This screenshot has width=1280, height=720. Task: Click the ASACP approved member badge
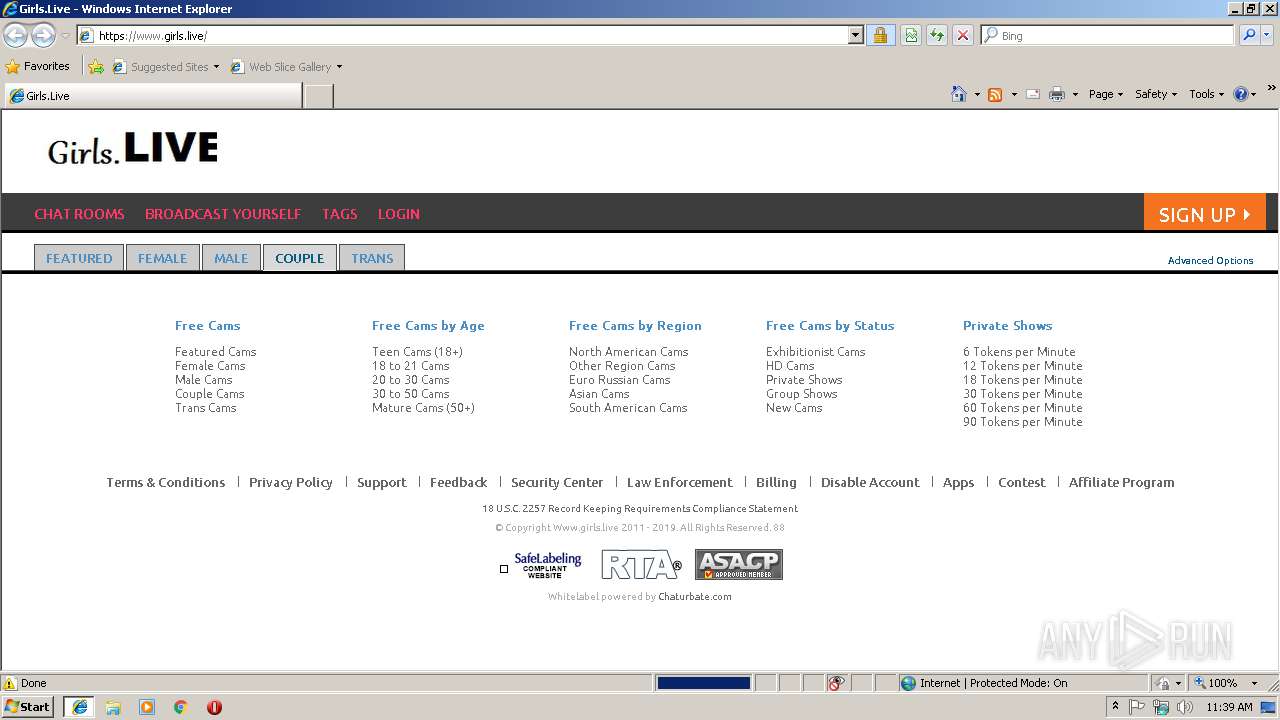click(739, 565)
